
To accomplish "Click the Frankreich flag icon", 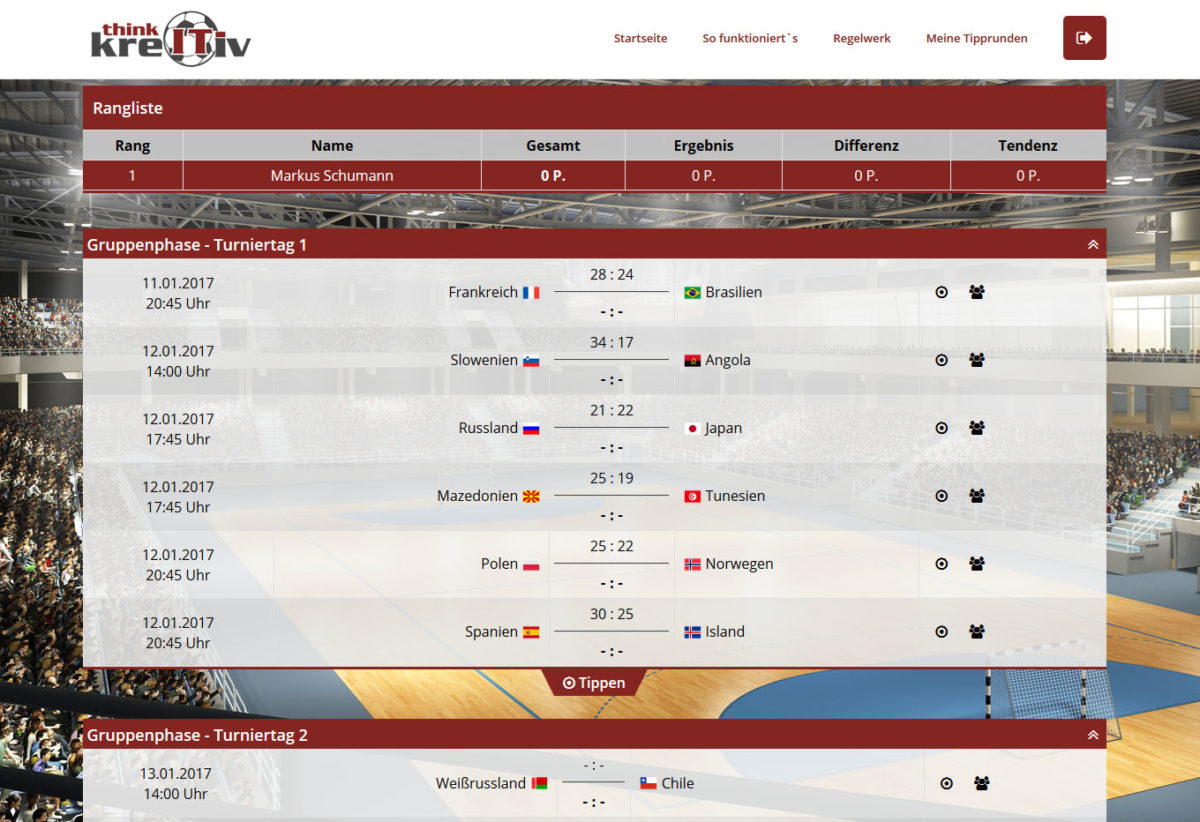I will tap(531, 293).
